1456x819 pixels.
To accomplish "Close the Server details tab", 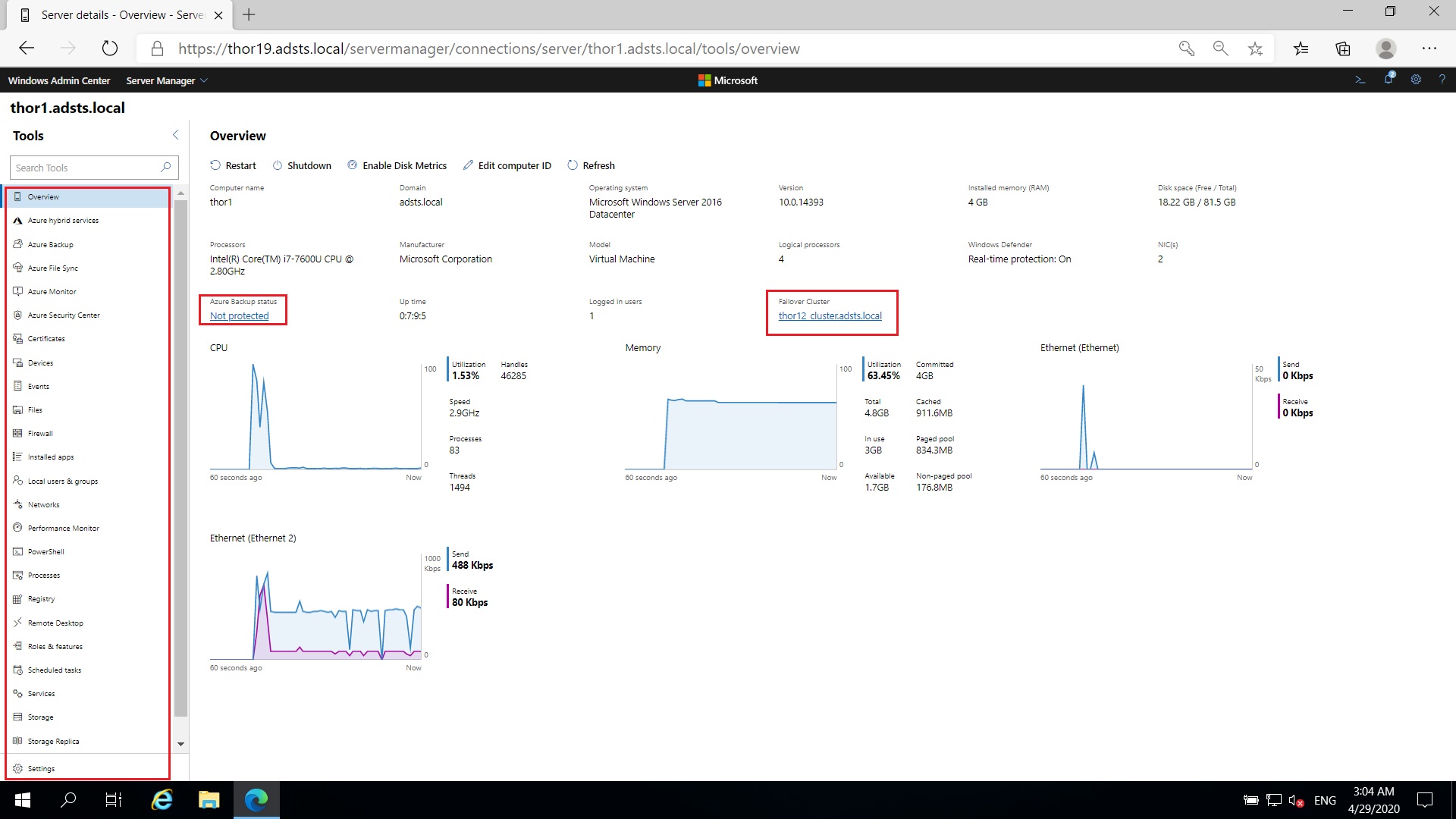I will point(218,15).
